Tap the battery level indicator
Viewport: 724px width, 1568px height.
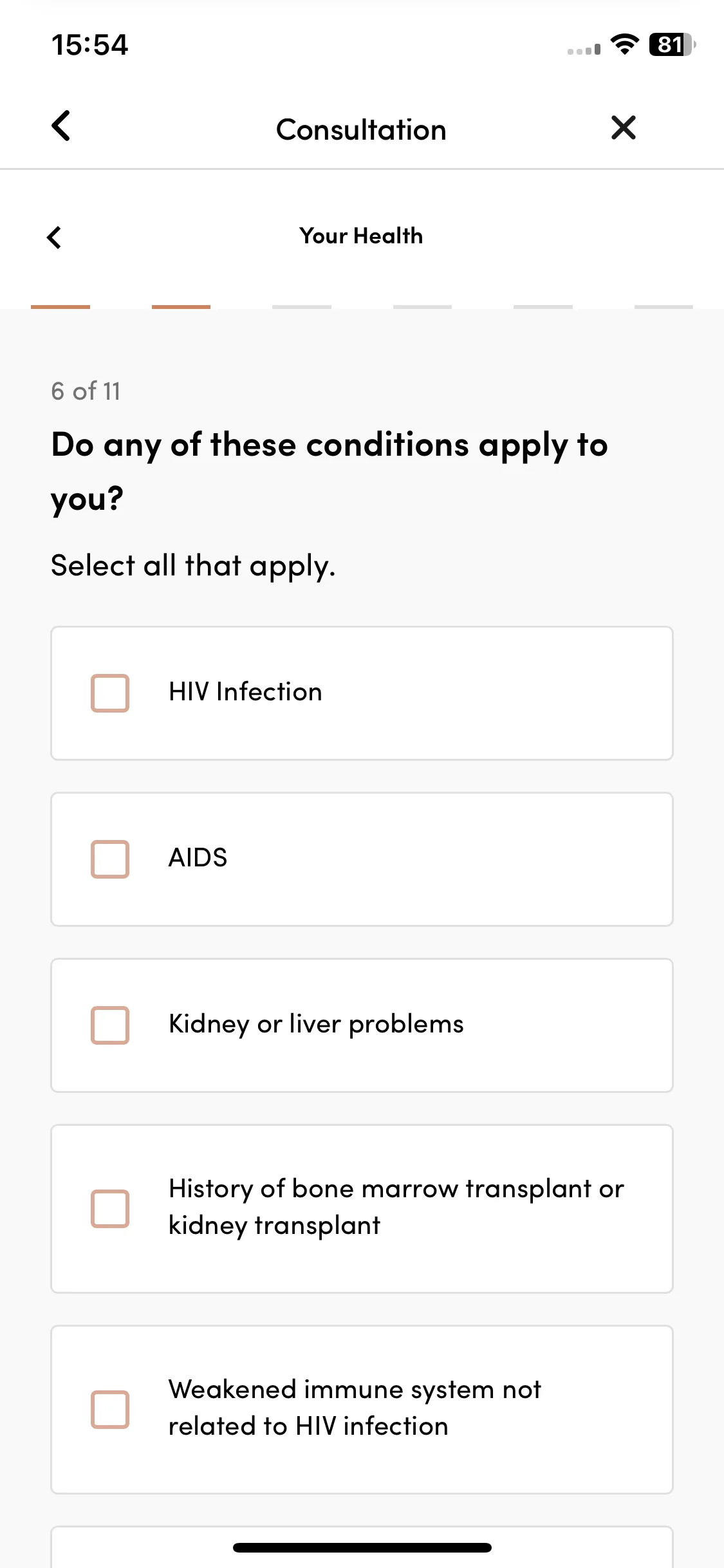pos(672,44)
